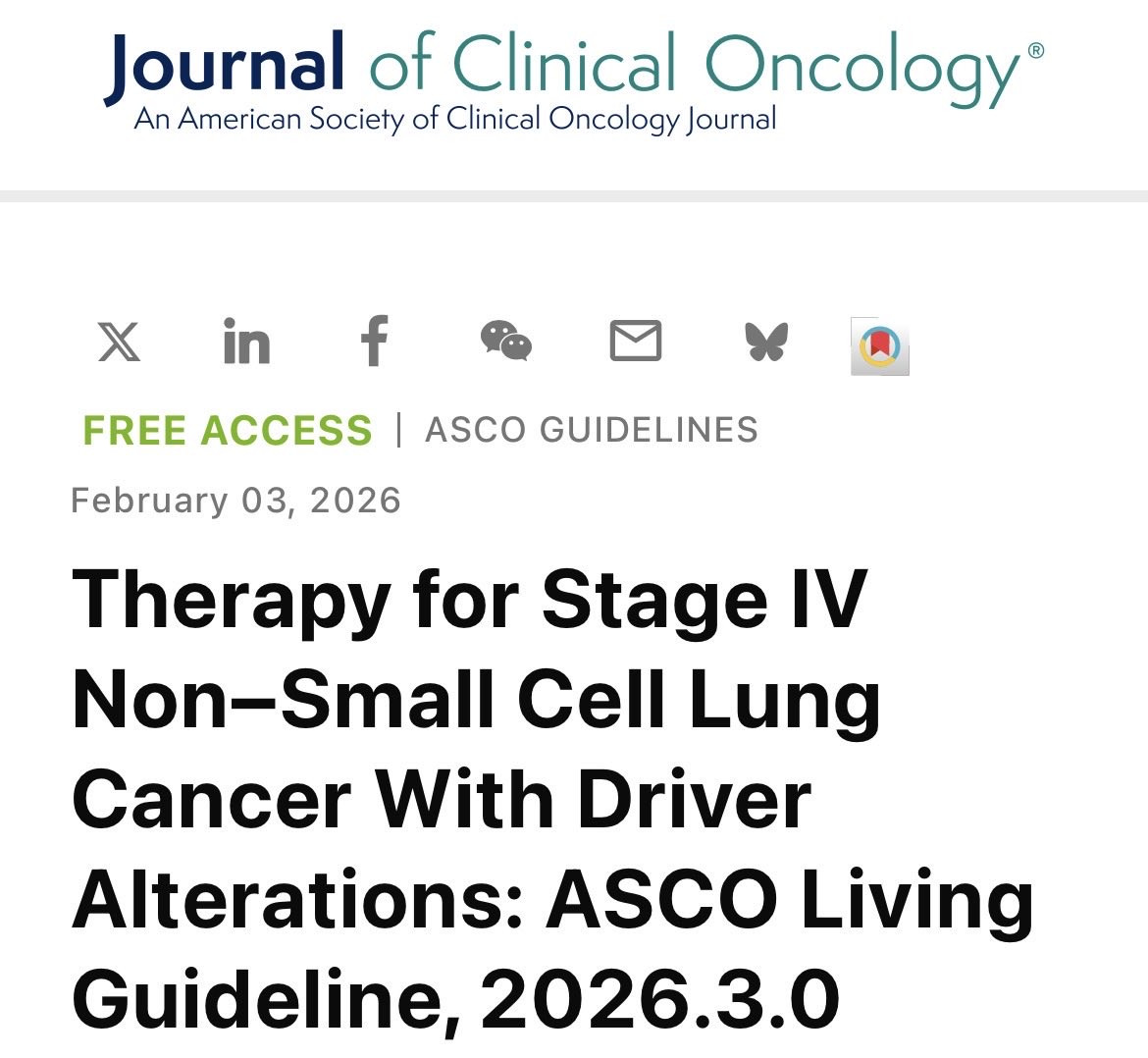Click the American Society of Clinical Oncology tagline
The width and height of the screenshot is (1148, 1058).
coord(454,120)
